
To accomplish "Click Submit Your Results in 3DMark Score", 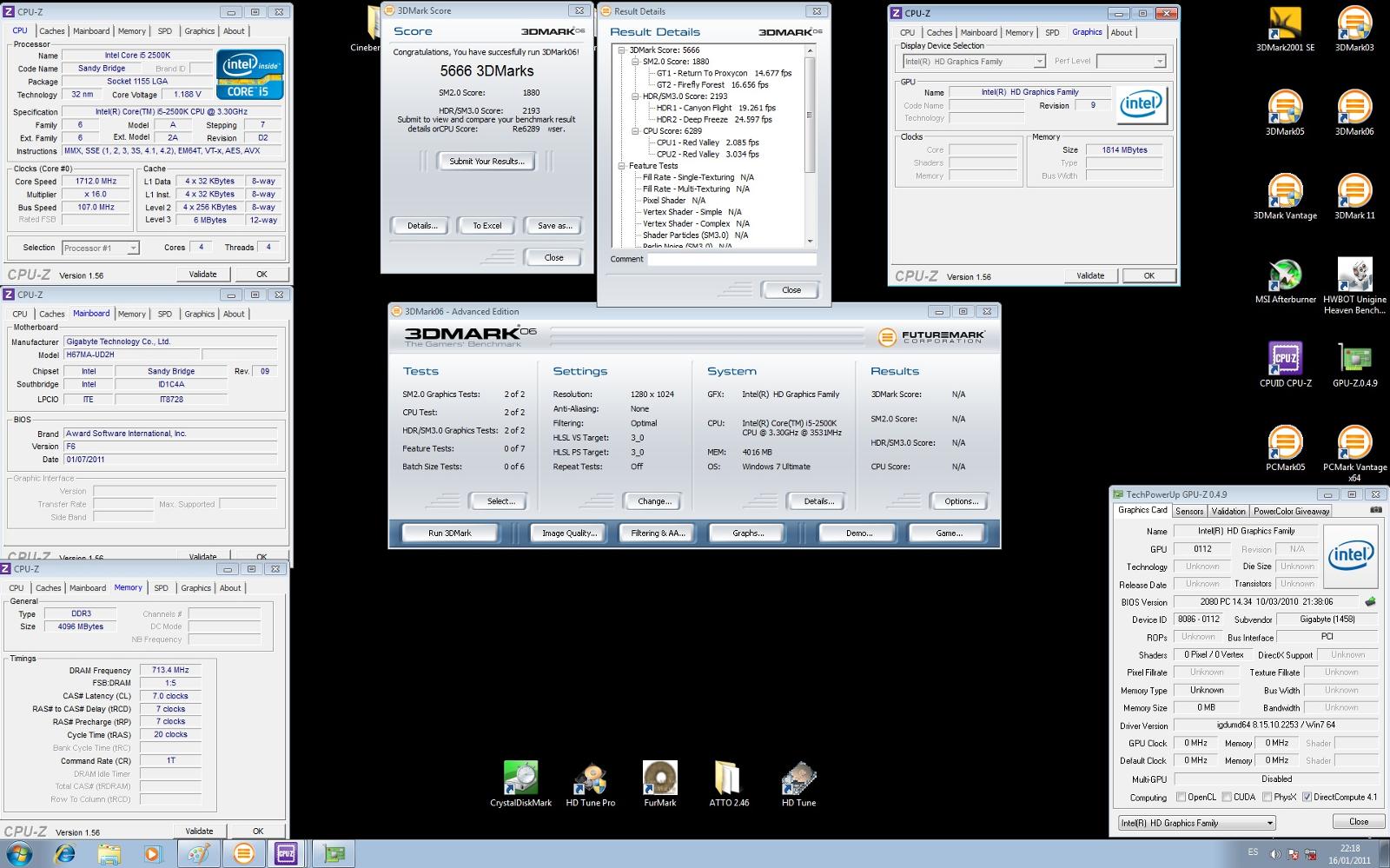I will tap(486, 162).
